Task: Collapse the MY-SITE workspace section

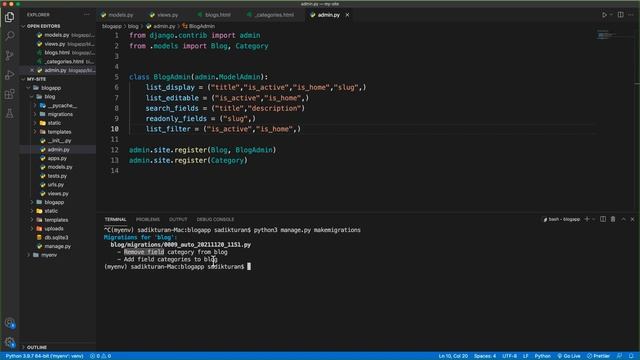Action: (23, 79)
